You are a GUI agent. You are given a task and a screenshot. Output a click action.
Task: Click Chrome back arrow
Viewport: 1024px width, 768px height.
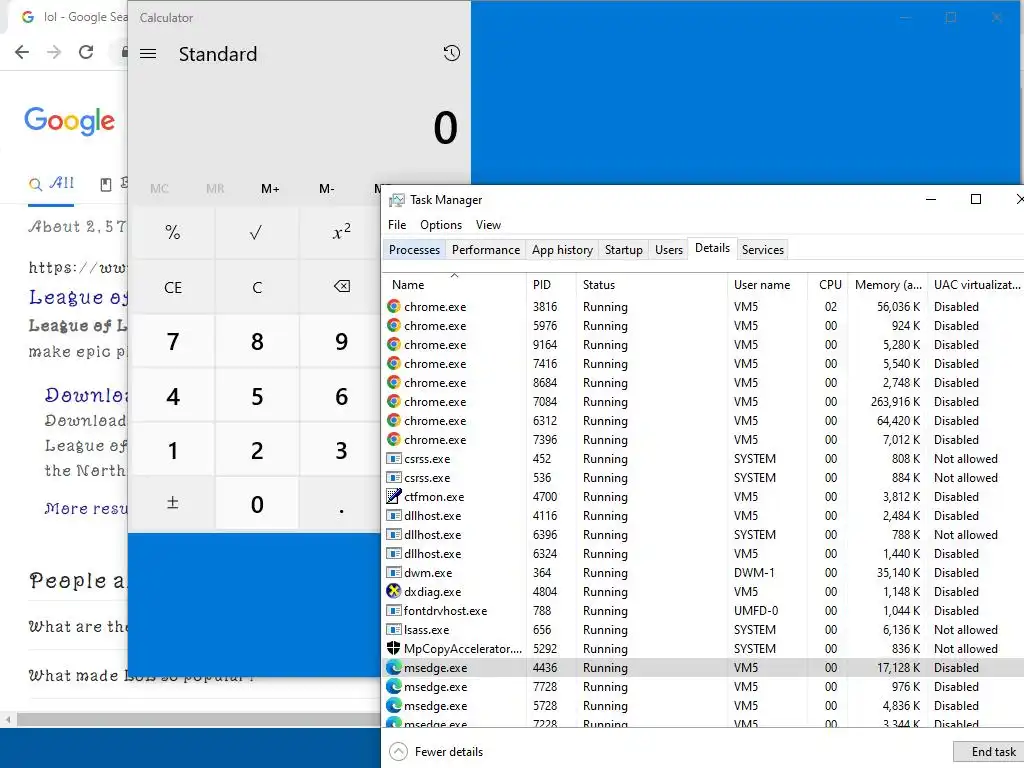coord(22,52)
